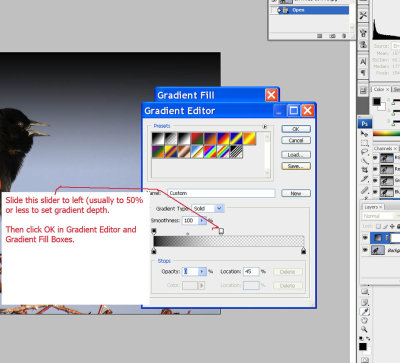Select the Hand tool
Image resolution: width=400 pixels, height=363 pixels.
point(365,321)
